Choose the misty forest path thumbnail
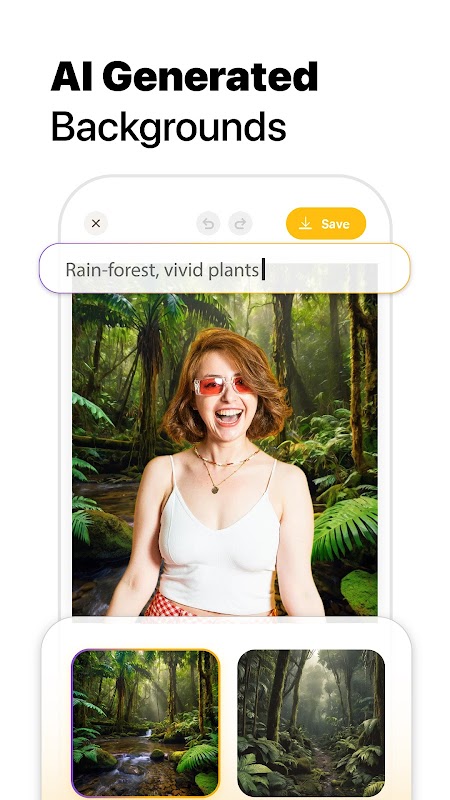 tap(311, 723)
